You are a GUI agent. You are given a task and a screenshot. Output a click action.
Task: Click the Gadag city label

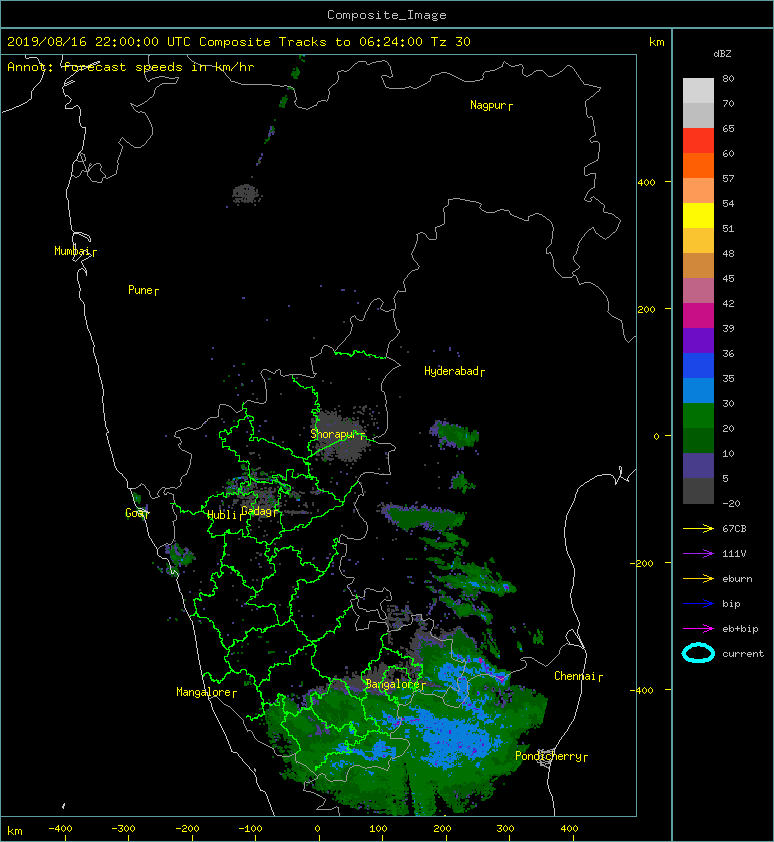(x=257, y=511)
